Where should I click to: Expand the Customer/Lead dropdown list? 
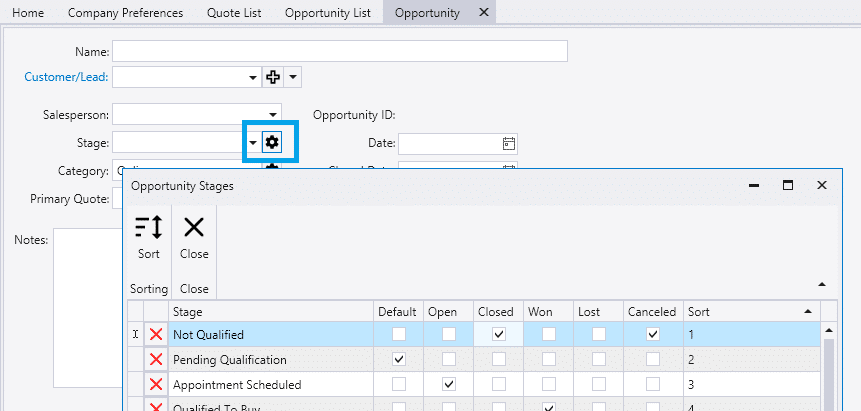click(253, 77)
